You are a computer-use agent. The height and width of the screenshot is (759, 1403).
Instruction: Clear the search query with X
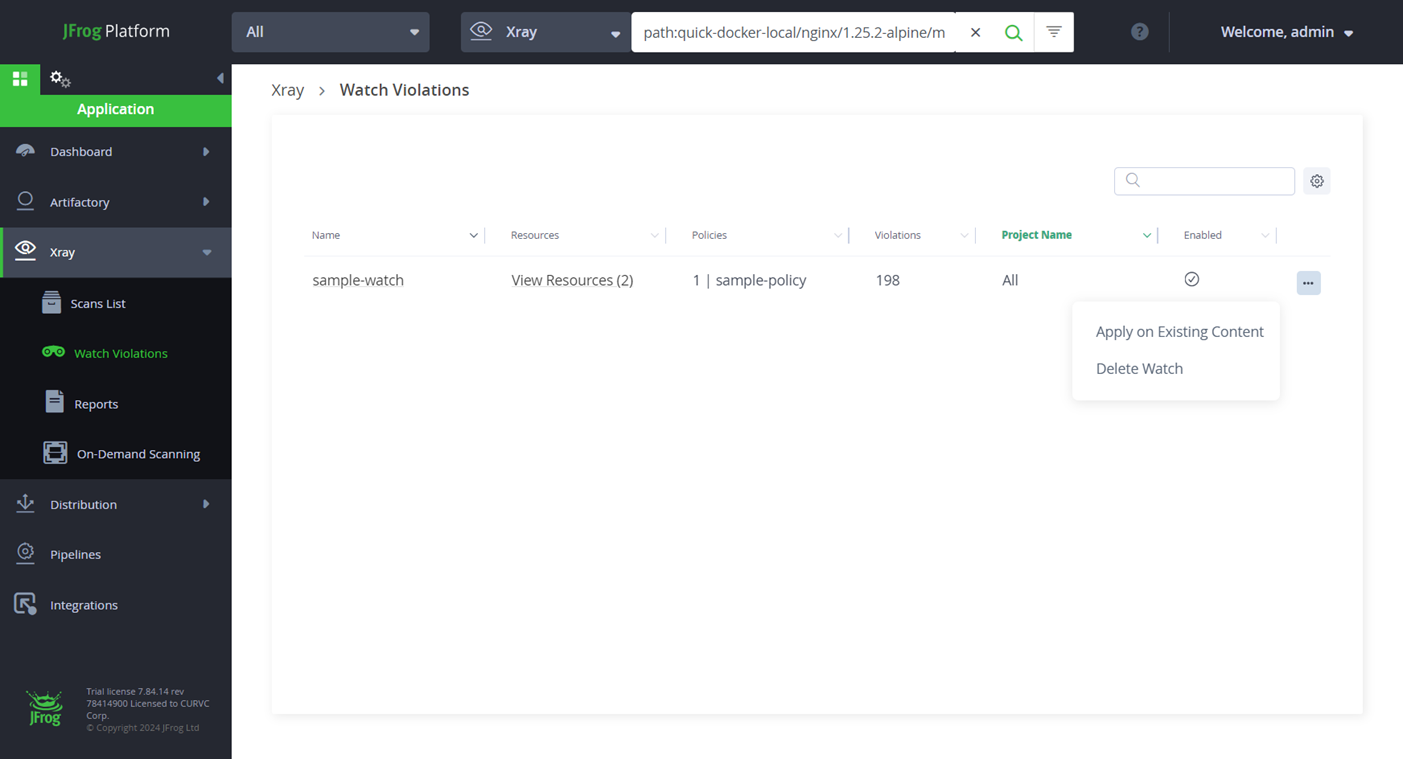click(x=975, y=32)
